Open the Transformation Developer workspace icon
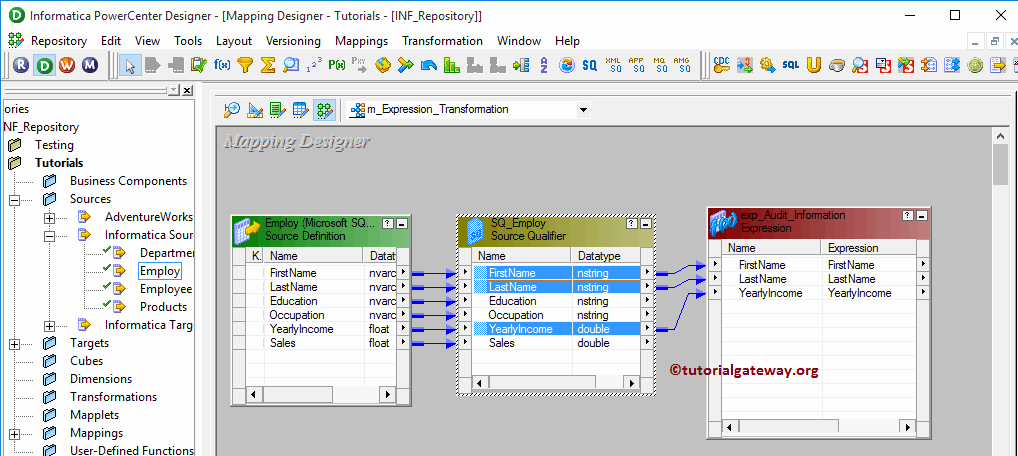 pyautogui.click(x=278, y=110)
